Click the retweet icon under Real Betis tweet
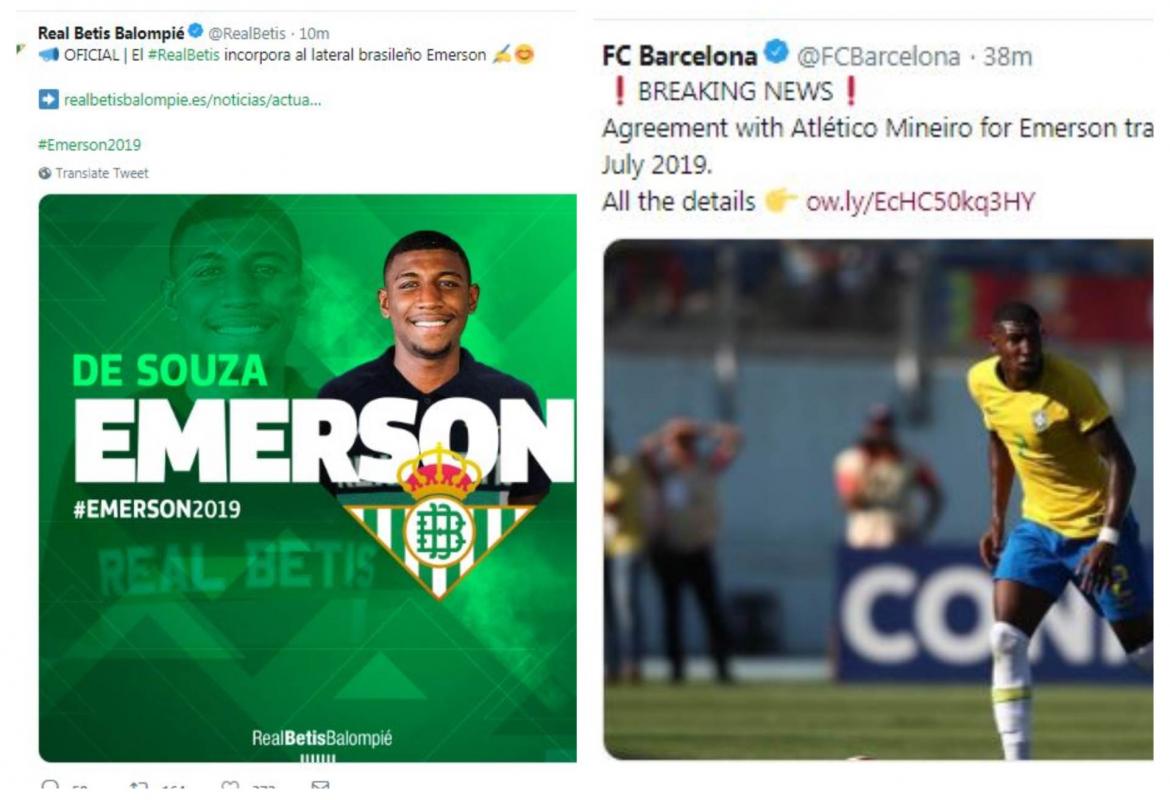 click(x=138, y=785)
